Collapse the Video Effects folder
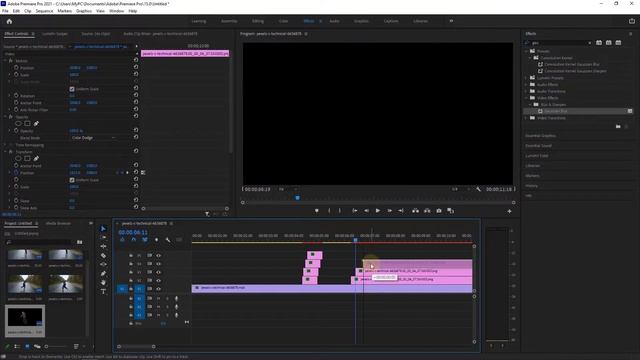 pyautogui.click(x=526, y=98)
